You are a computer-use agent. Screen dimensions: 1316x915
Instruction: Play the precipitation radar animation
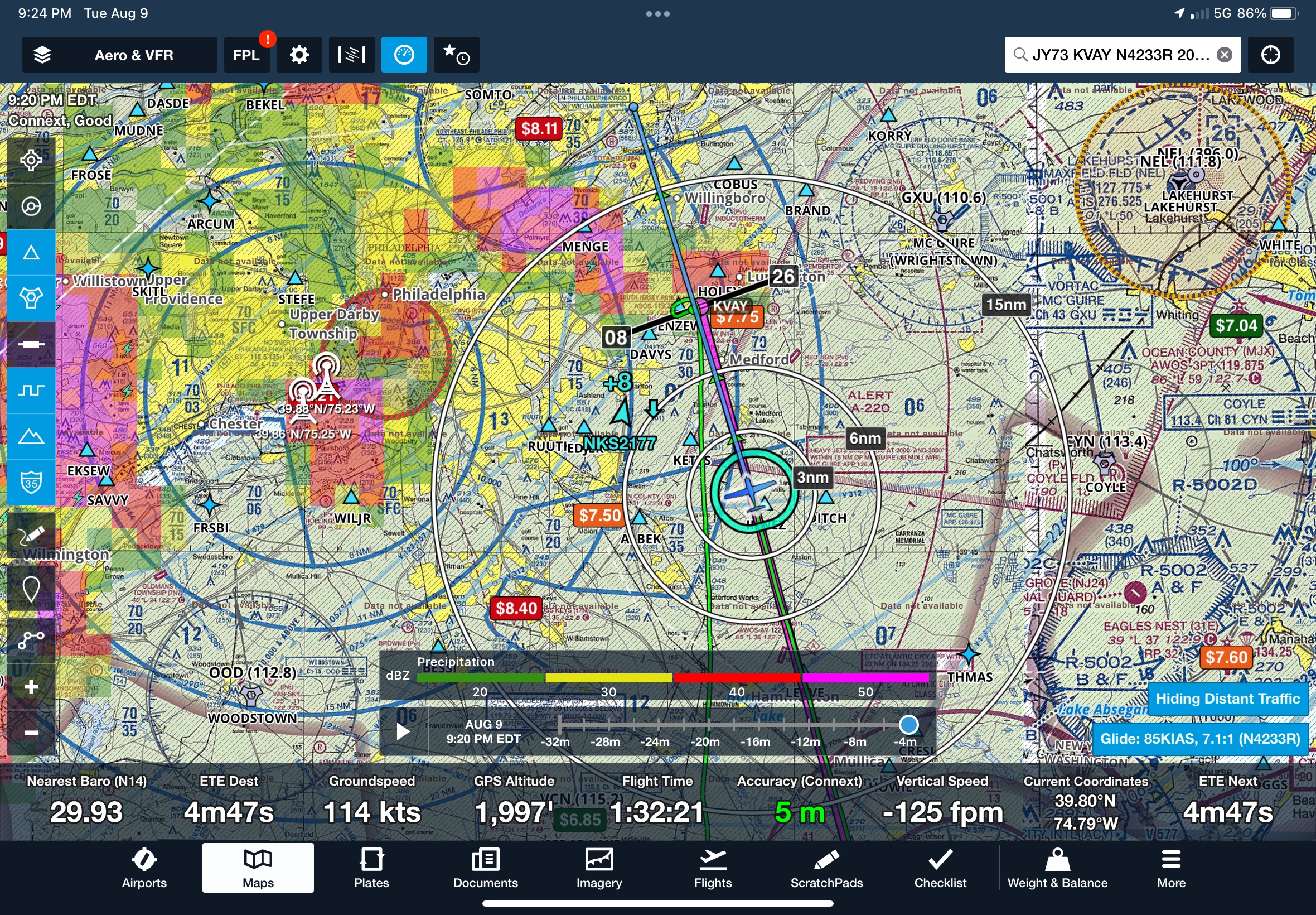(x=403, y=731)
